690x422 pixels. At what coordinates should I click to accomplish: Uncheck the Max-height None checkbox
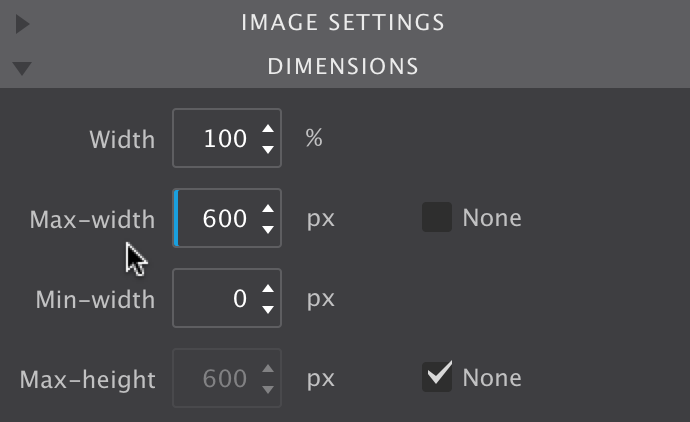coord(437,377)
